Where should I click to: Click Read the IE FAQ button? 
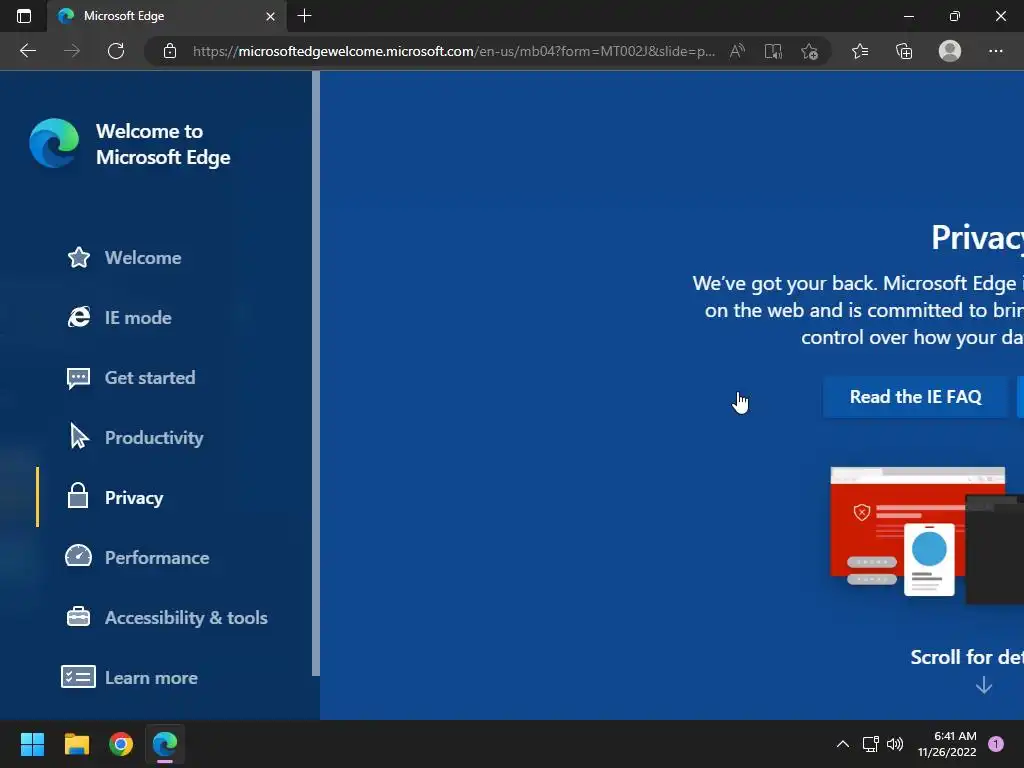click(x=916, y=397)
